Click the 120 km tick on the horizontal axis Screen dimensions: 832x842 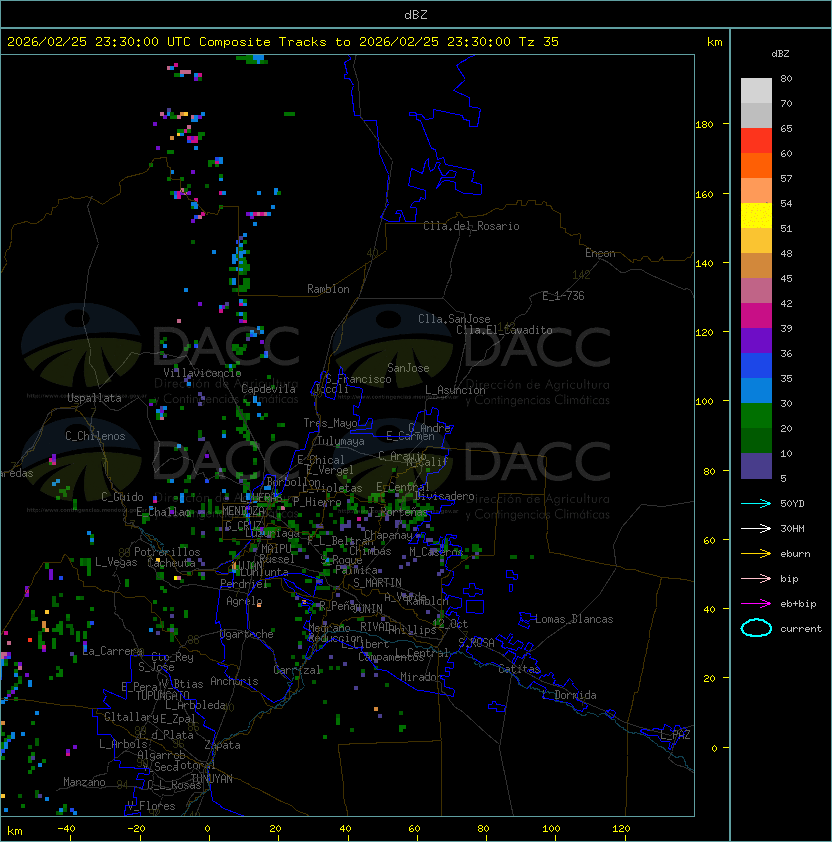[622, 828]
